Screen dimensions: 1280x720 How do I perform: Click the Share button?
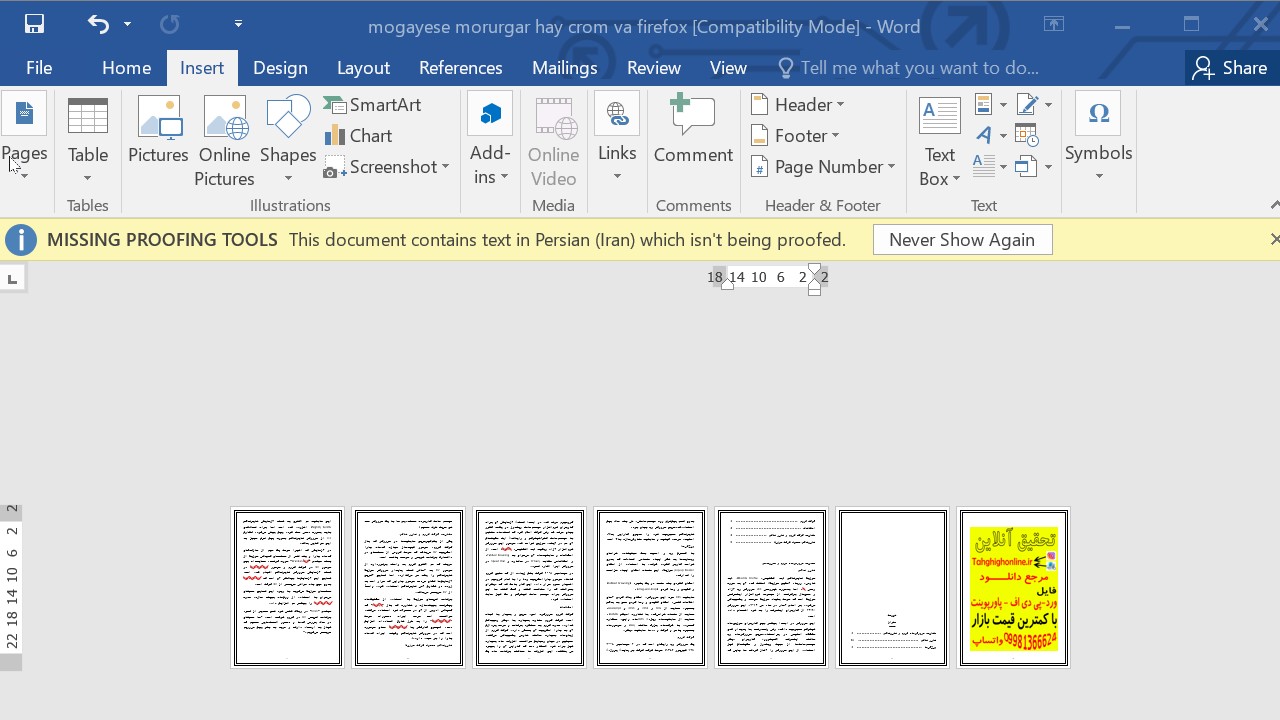tap(1230, 68)
